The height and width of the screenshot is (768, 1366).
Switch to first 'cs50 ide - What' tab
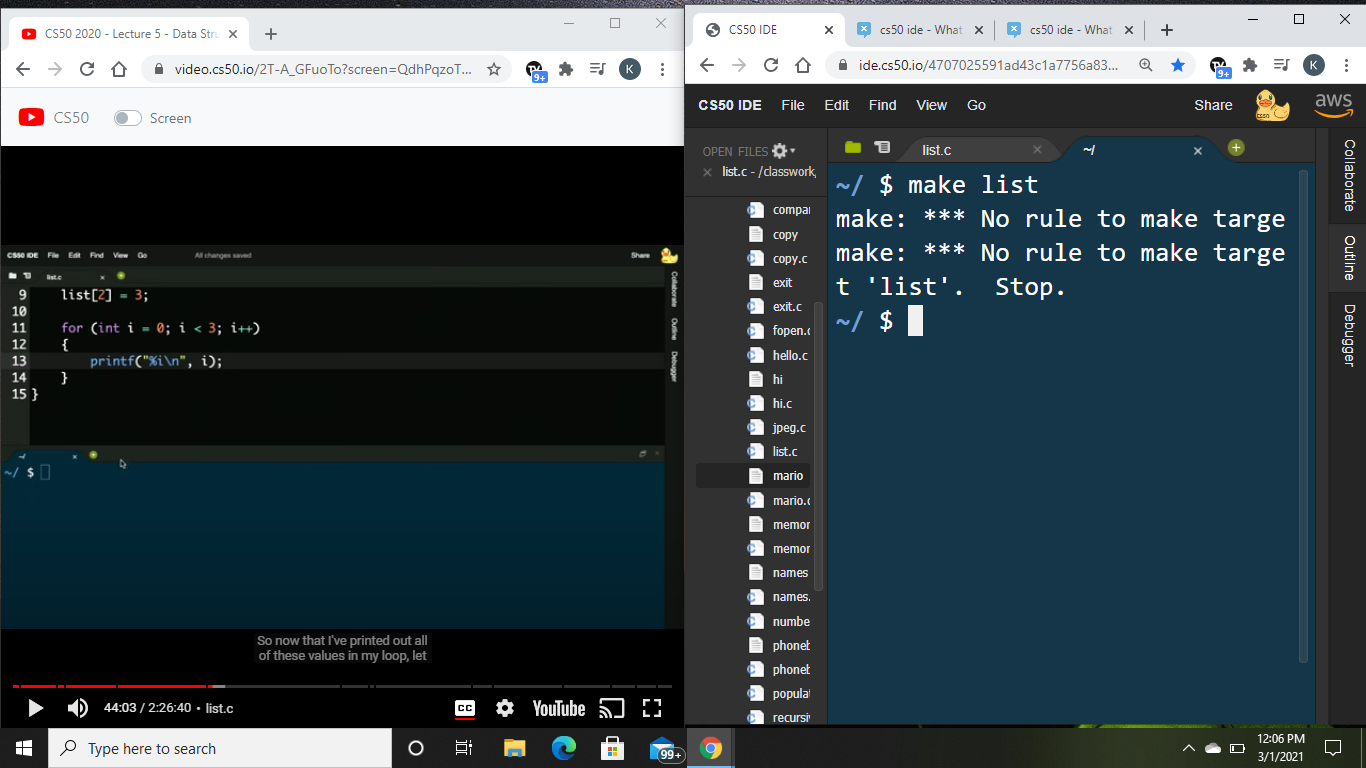[x=919, y=30]
